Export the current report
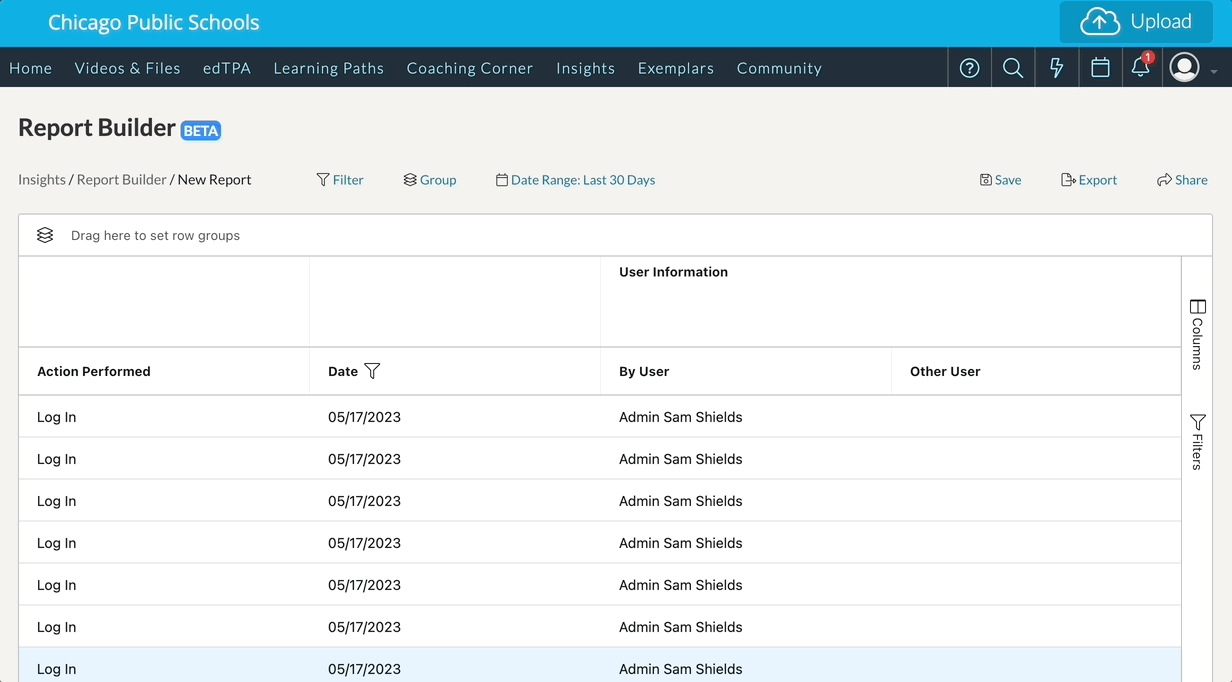Image resolution: width=1232 pixels, height=682 pixels. coord(1089,180)
